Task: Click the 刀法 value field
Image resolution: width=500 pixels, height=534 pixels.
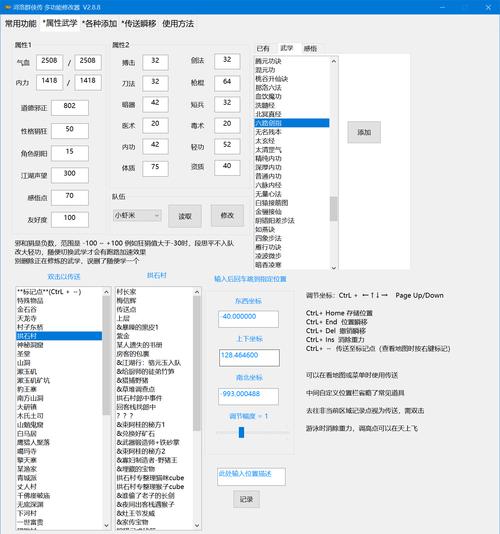Action: (x=155, y=83)
